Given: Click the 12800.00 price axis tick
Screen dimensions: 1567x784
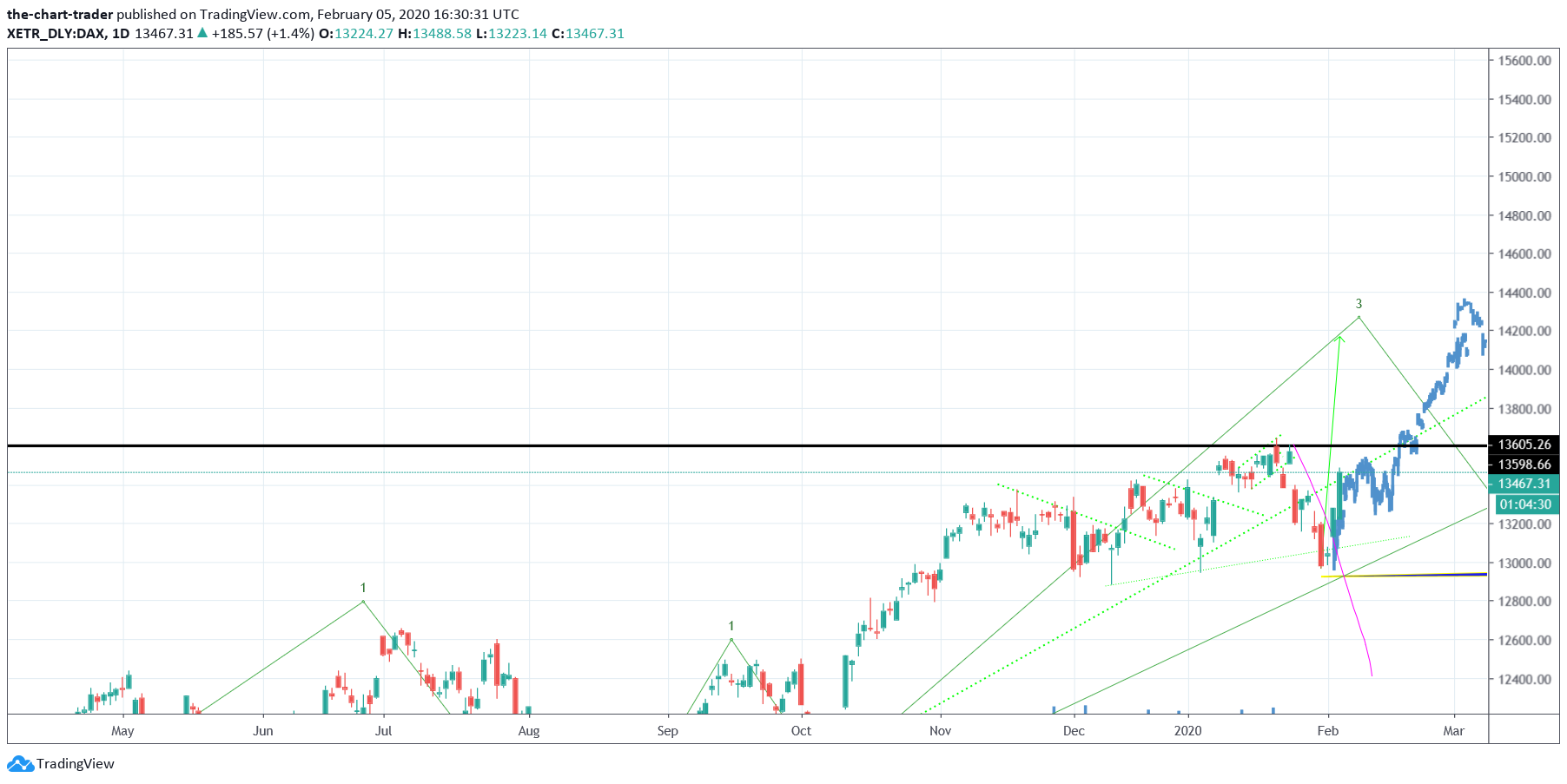Looking at the screenshot, I should [1524, 602].
